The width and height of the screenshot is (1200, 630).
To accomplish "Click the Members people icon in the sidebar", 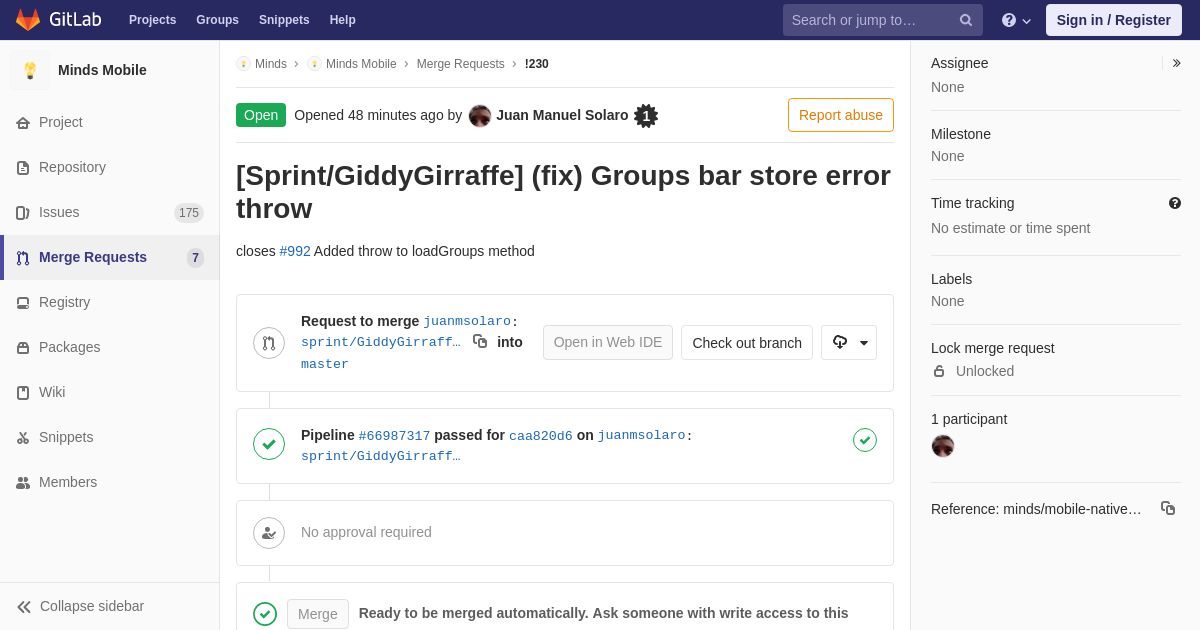I will (x=23, y=483).
